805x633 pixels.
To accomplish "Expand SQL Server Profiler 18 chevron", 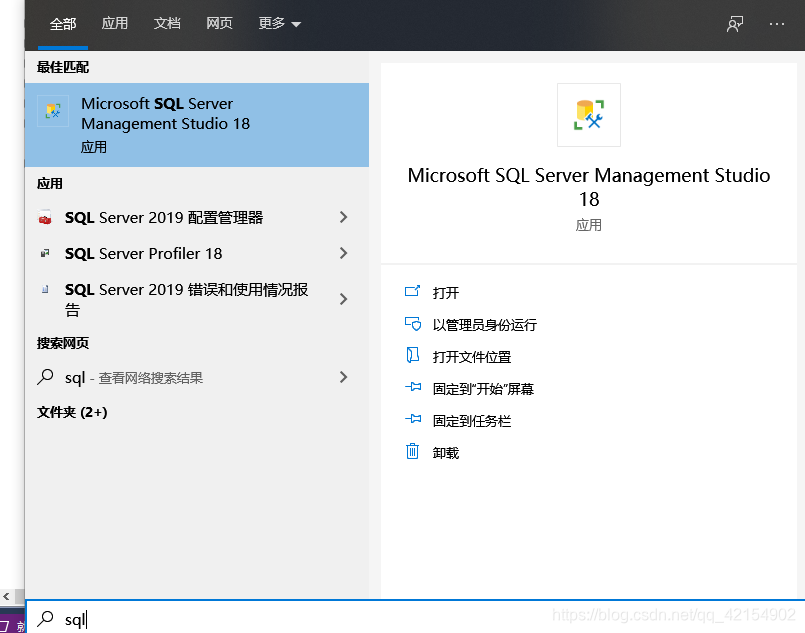I will 343,253.
